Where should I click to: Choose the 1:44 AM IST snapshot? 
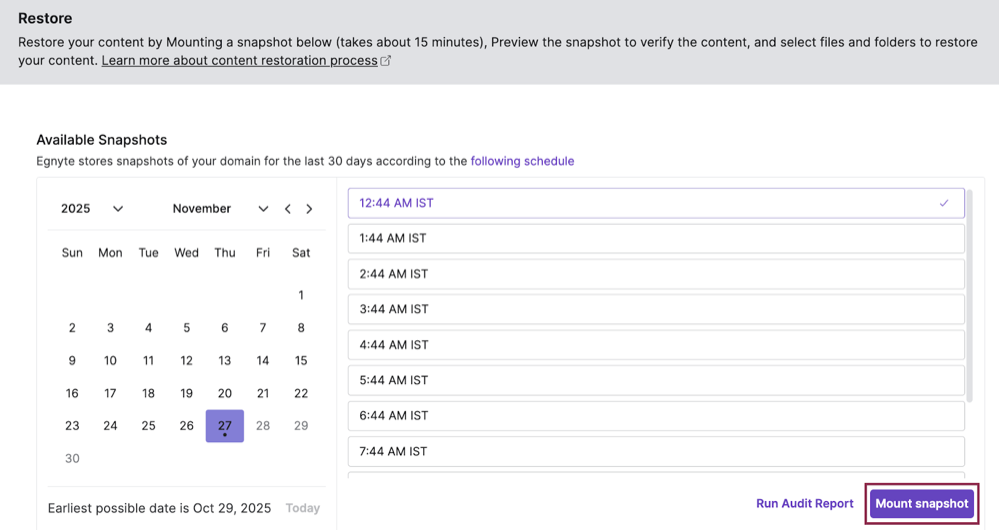point(655,238)
